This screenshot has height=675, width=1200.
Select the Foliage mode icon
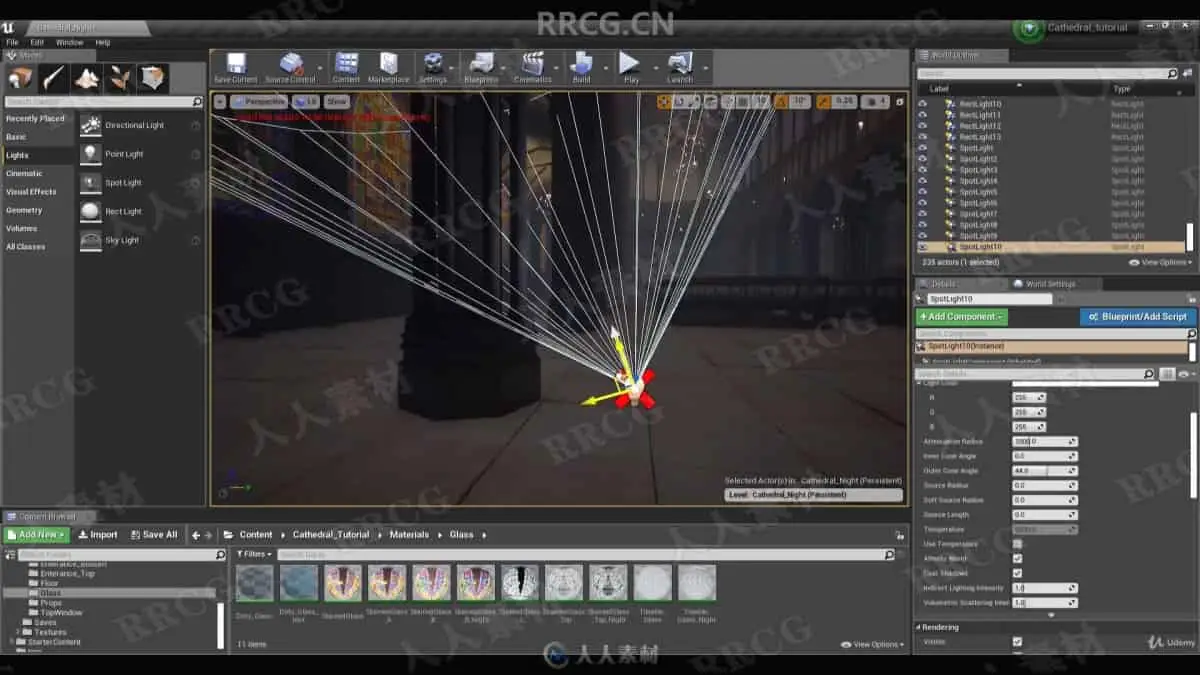119,79
